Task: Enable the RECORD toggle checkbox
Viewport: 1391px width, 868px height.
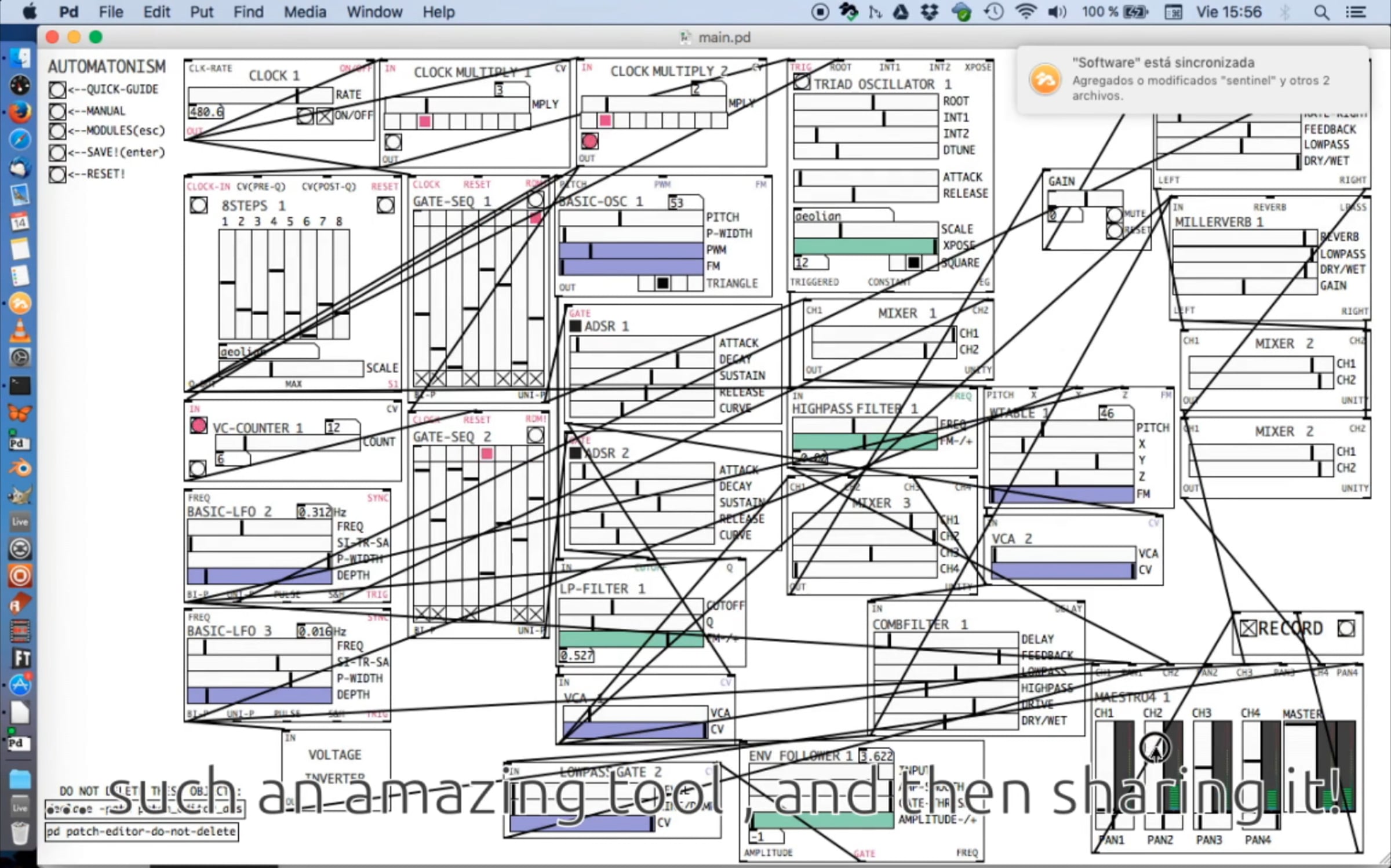Action: pos(1248,628)
